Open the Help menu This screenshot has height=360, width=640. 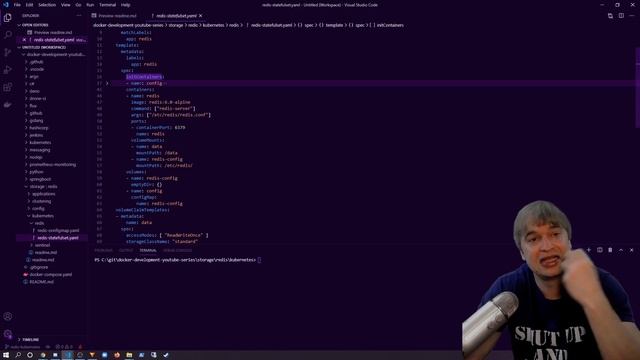pyautogui.click(x=125, y=5)
